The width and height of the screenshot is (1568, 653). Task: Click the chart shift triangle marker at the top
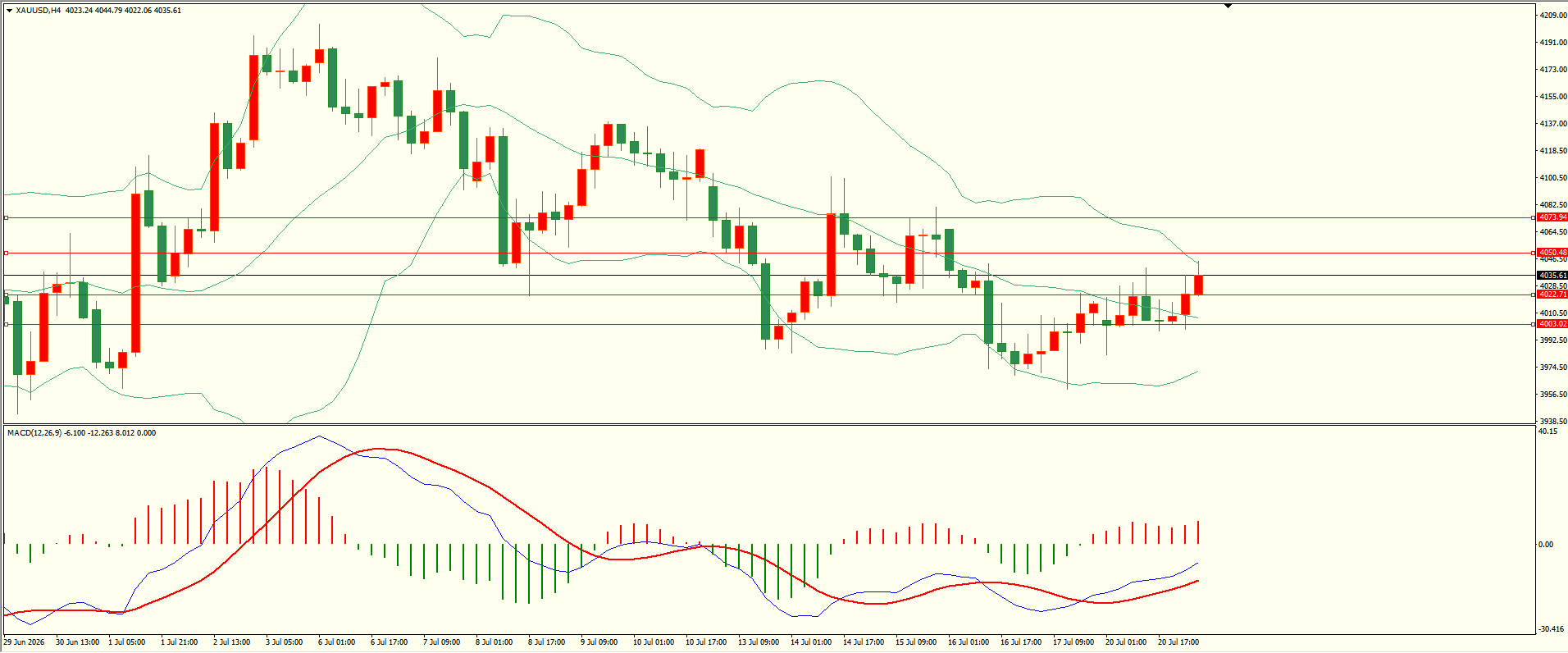pos(1228,7)
